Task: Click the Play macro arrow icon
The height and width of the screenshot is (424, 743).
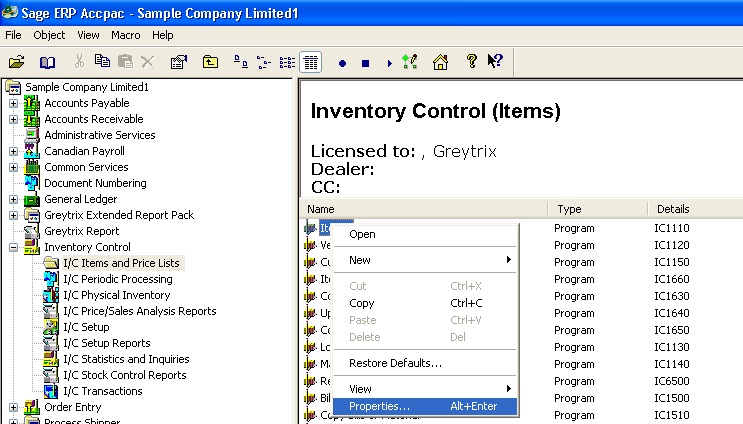Action: 390,63
